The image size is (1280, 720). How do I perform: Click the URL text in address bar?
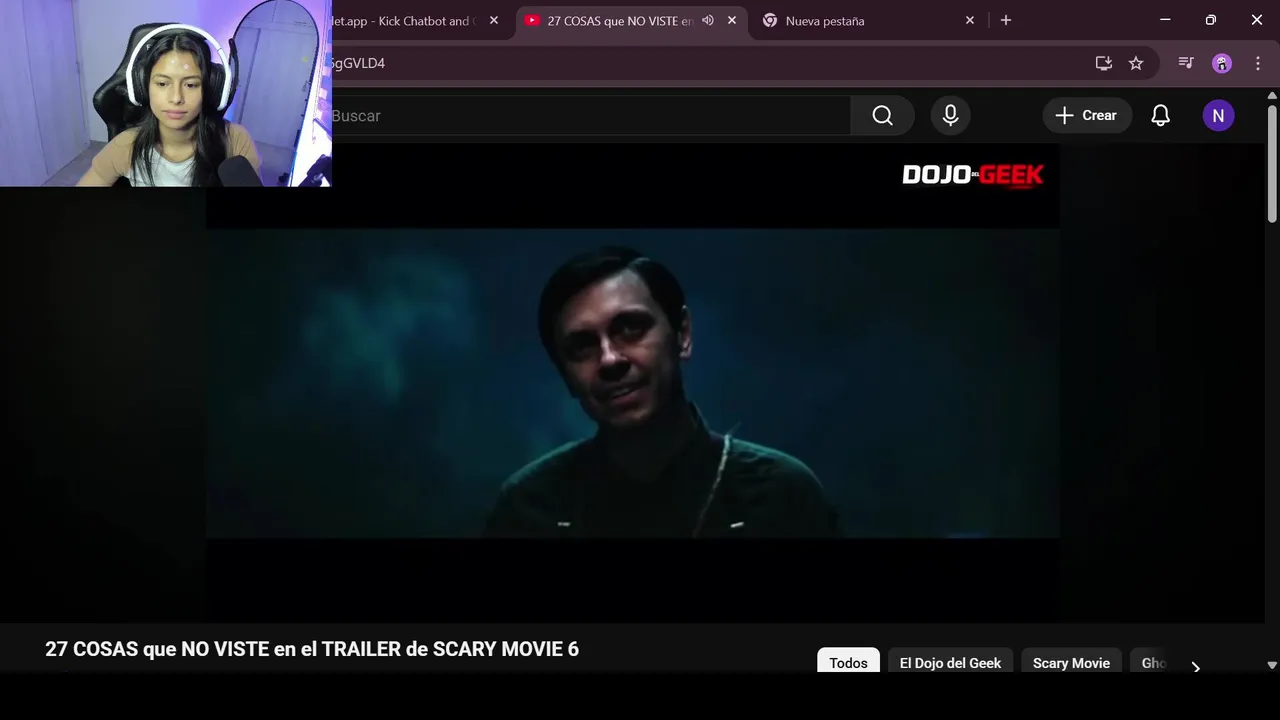coord(357,63)
